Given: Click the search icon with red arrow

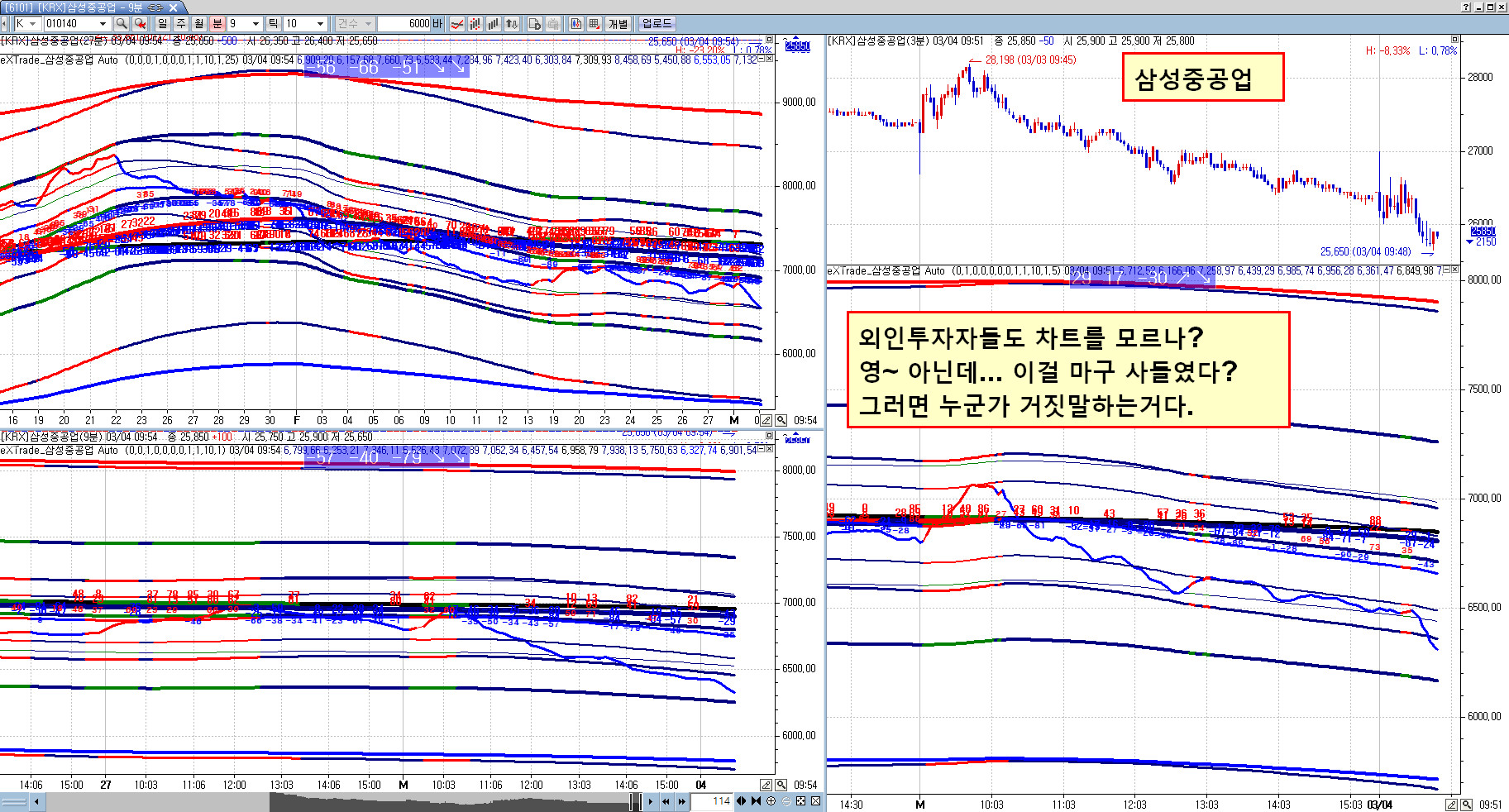Looking at the screenshot, I should point(140,24).
